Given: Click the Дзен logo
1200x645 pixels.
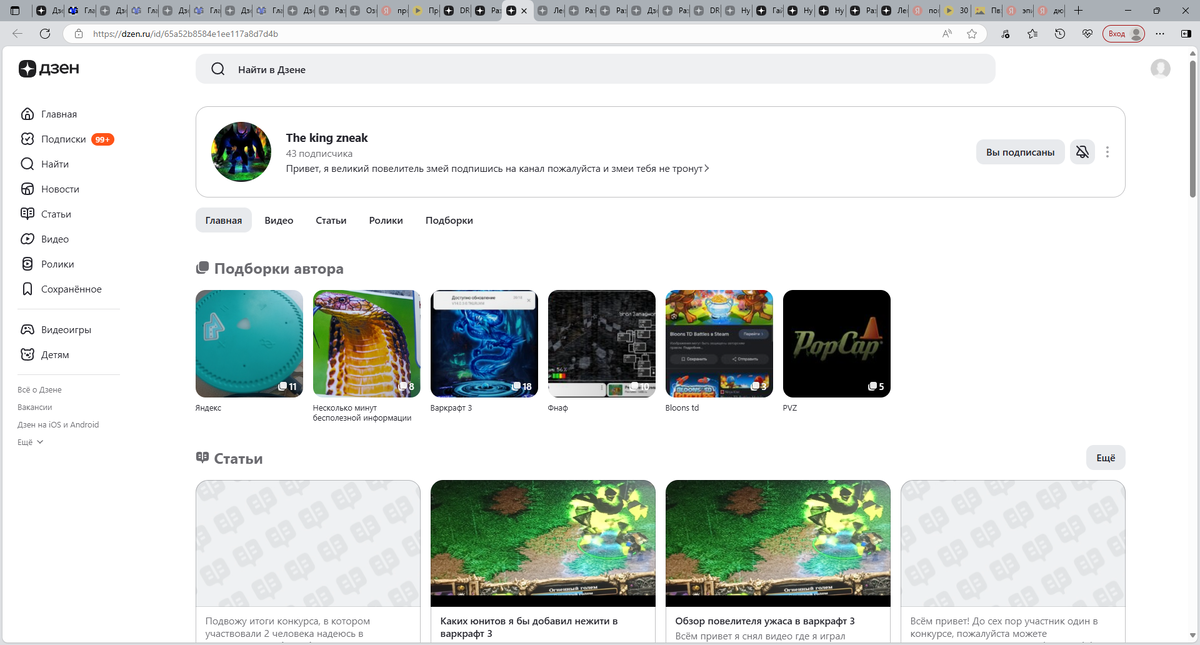Looking at the screenshot, I should tap(49, 69).
